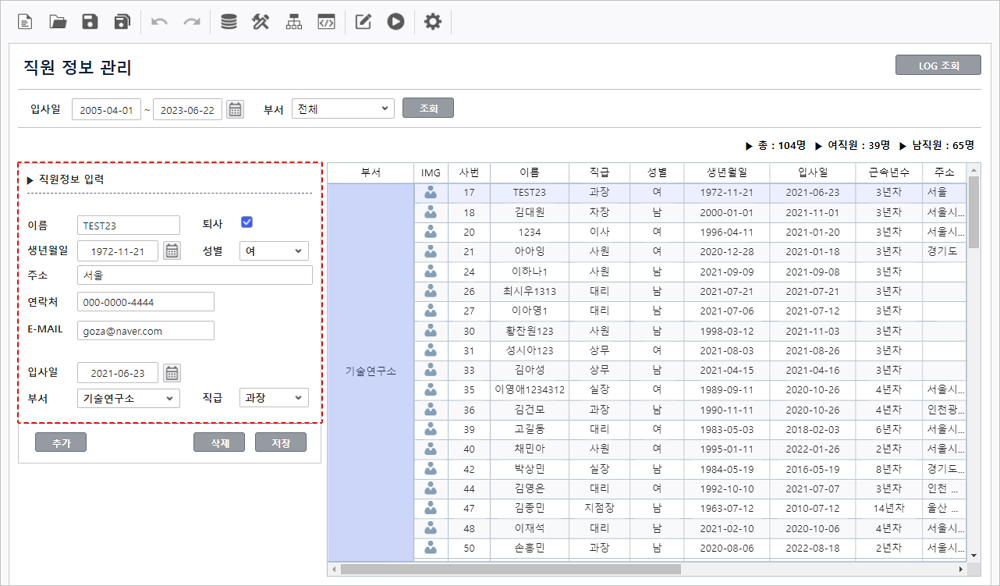
Task: Open calendar picker beside 생년월일 field
Action: (172, 251)
